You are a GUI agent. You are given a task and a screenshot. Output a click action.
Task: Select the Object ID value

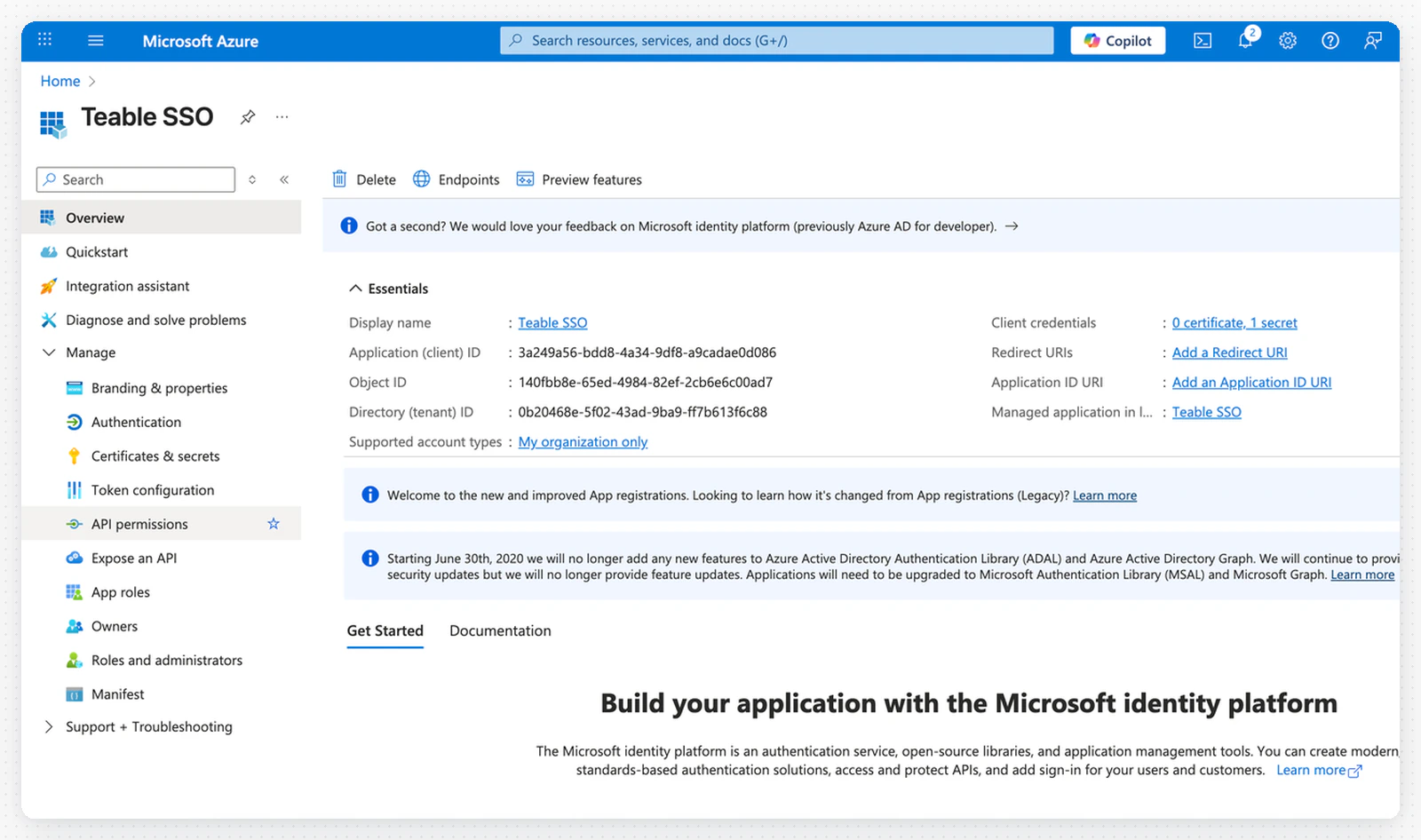point(646,383)
